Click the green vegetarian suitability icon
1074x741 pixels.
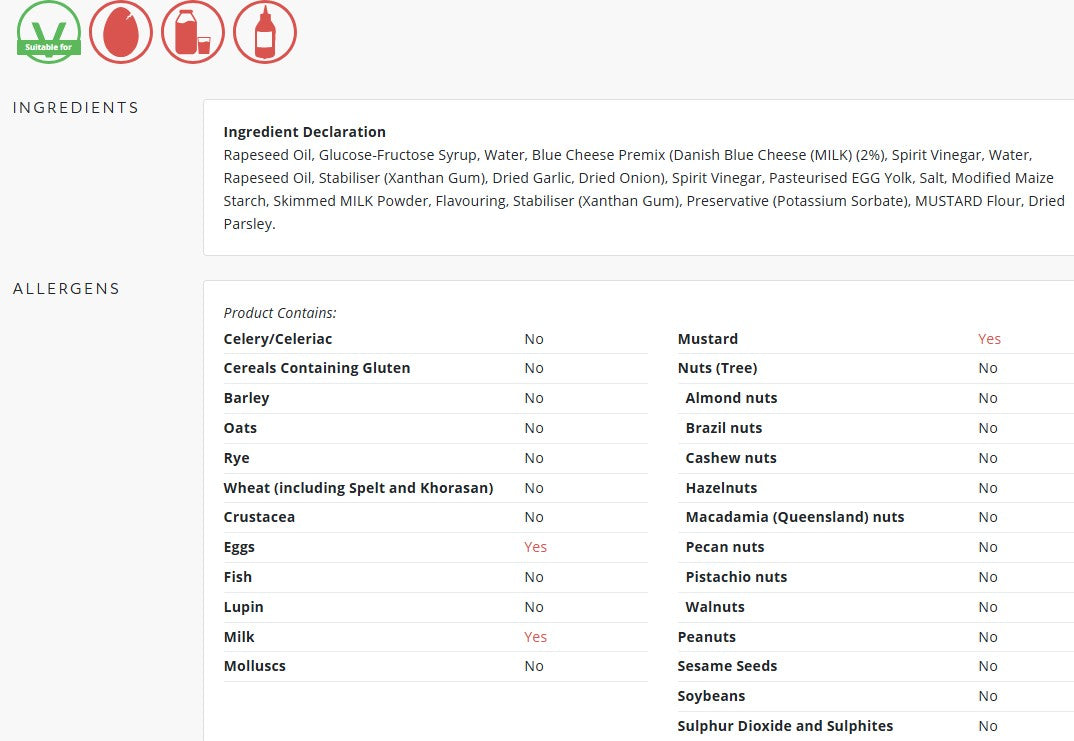coord(49,32)
